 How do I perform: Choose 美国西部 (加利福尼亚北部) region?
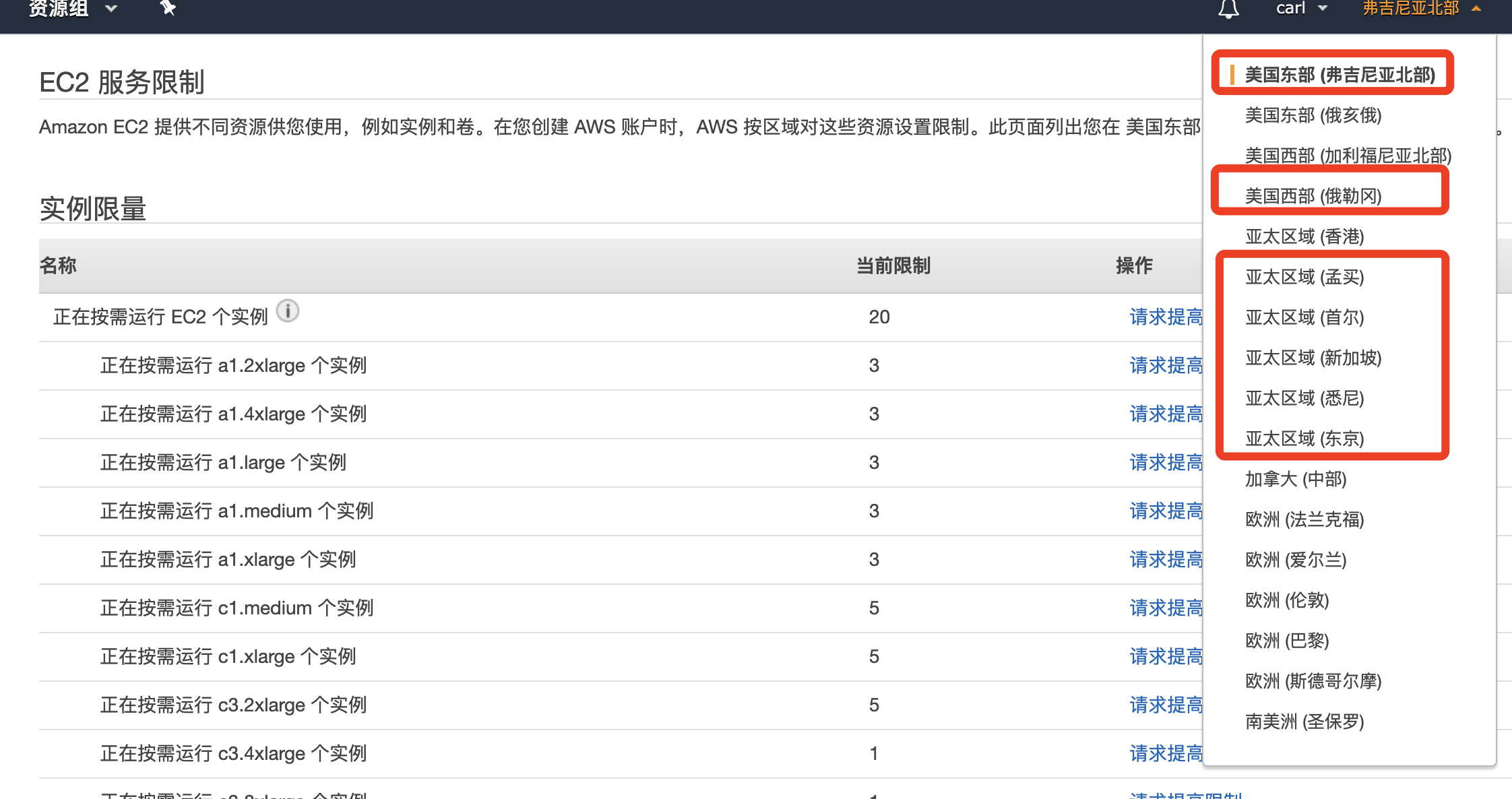click(1348, 156)
